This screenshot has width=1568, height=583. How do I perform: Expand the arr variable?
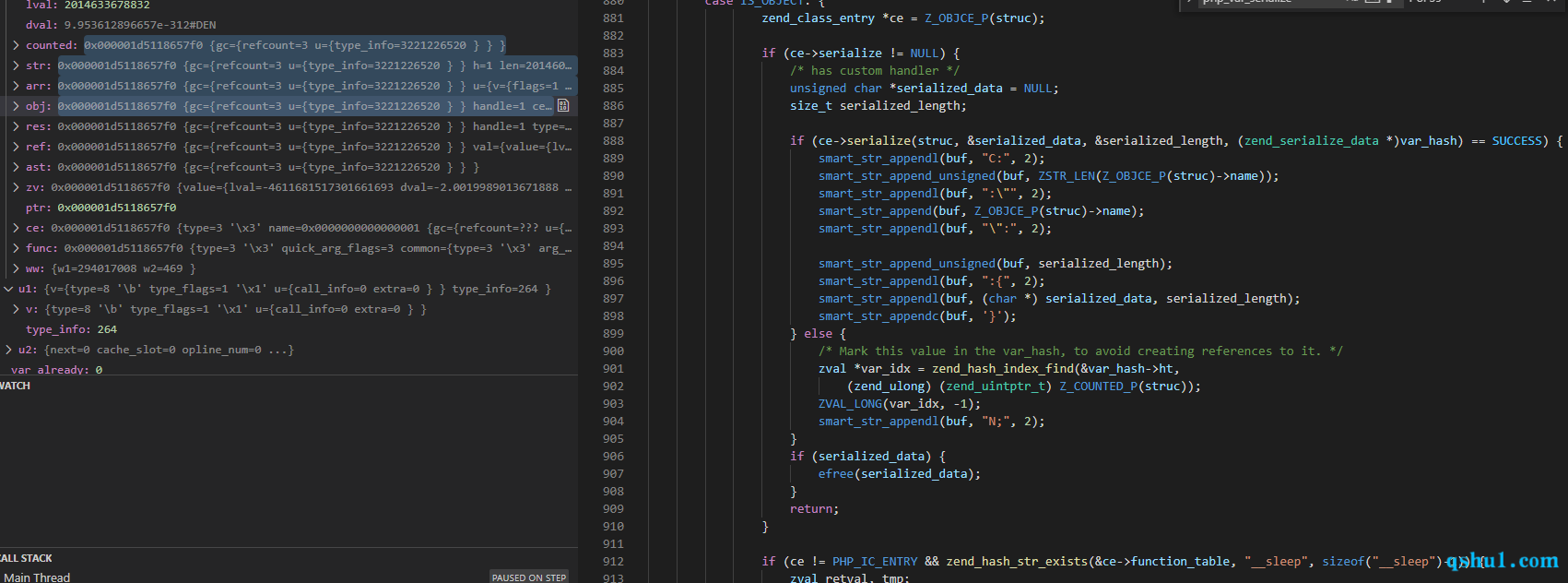click(16, 86)
